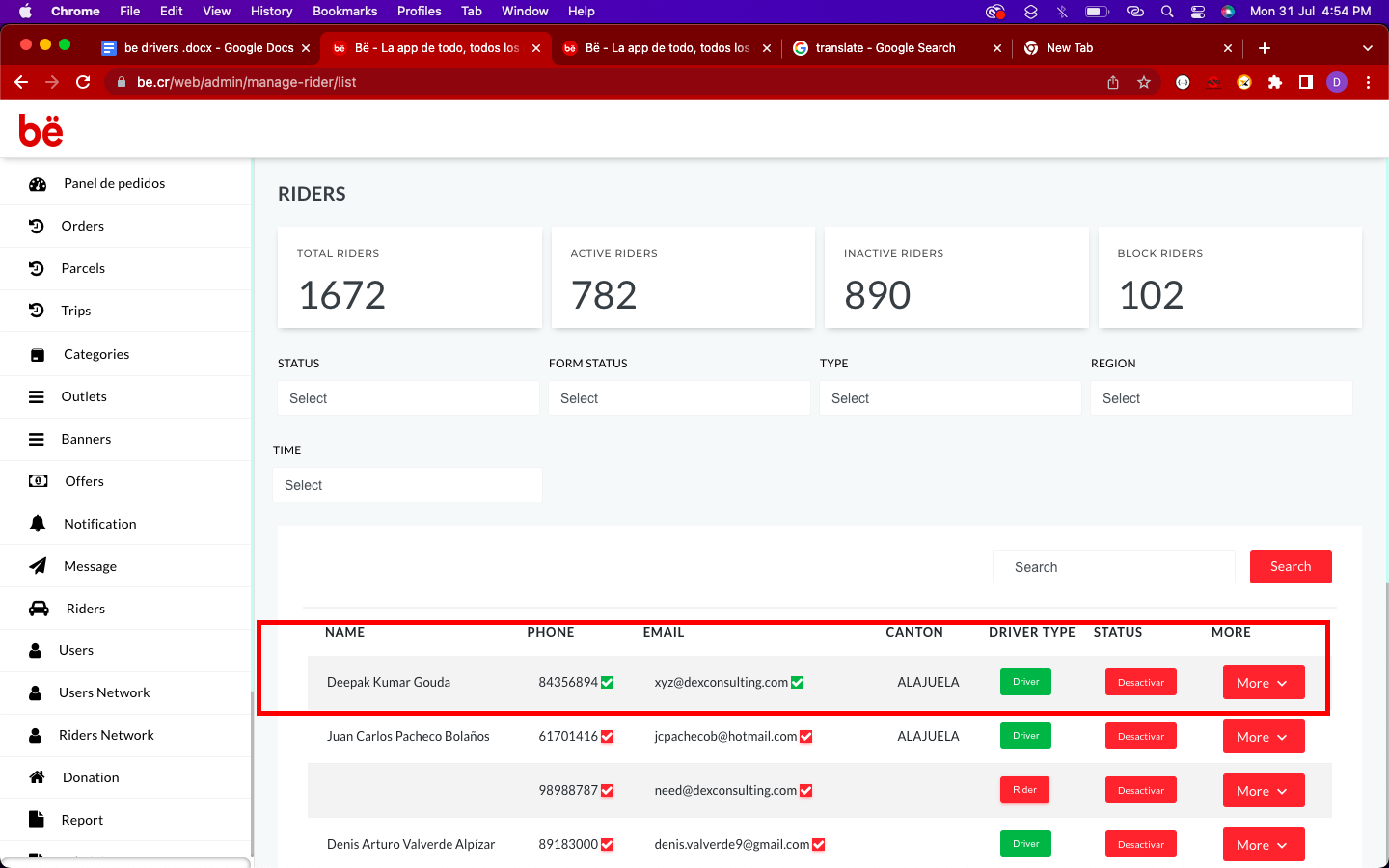1389x868 pixels.
Task: Open the REGION filter dropdown
Action: click(1220, 398)
